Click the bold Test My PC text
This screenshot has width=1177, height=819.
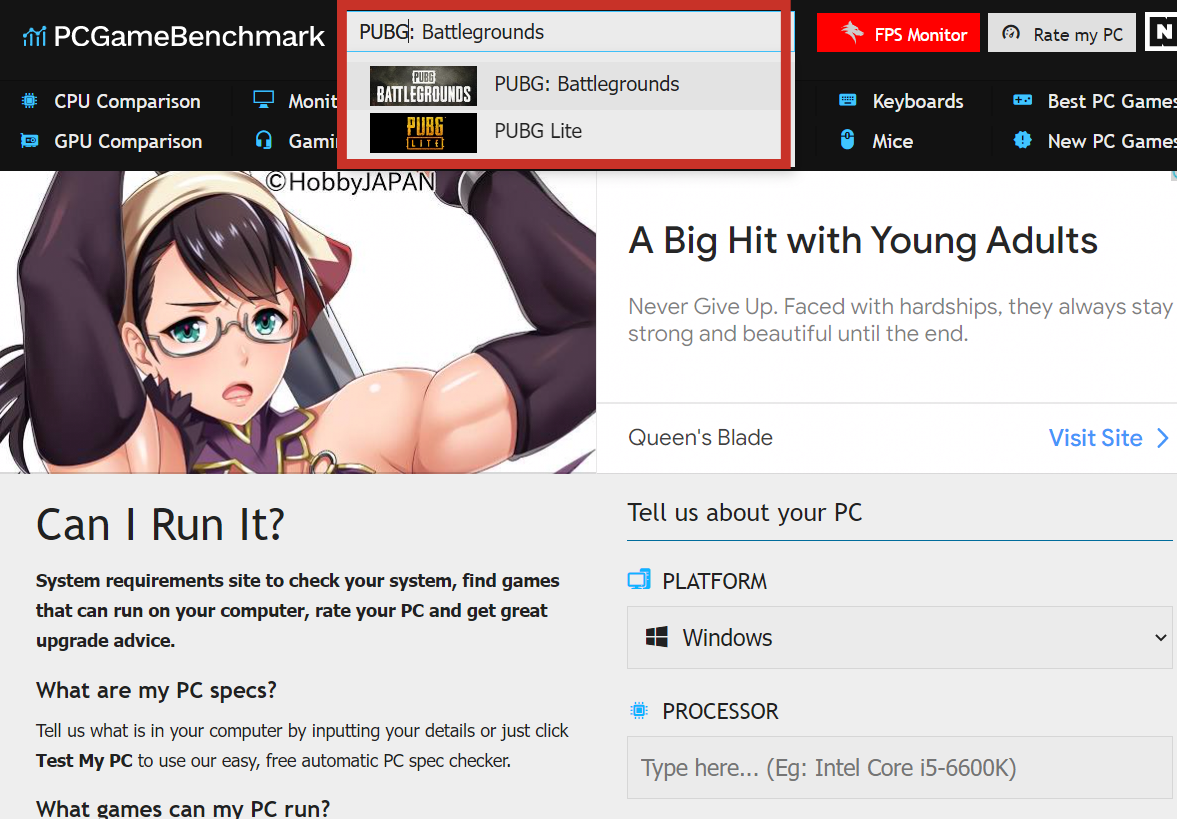click(84, 760)
